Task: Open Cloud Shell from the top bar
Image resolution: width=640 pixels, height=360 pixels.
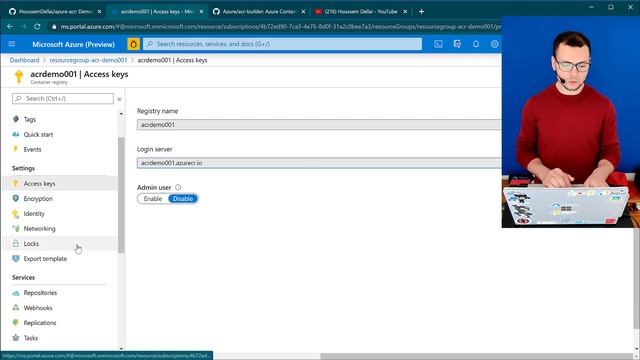Action: [438, 44]
